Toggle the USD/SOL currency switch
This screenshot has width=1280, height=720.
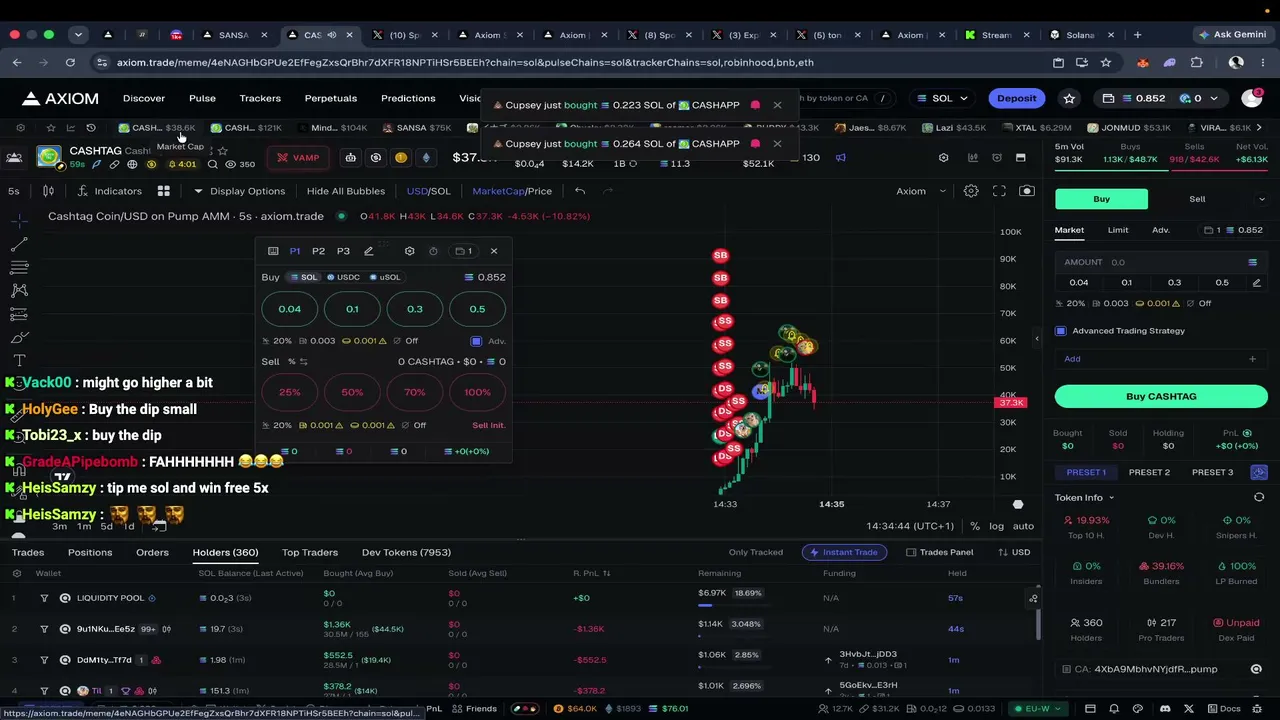[x=428, y=191]
